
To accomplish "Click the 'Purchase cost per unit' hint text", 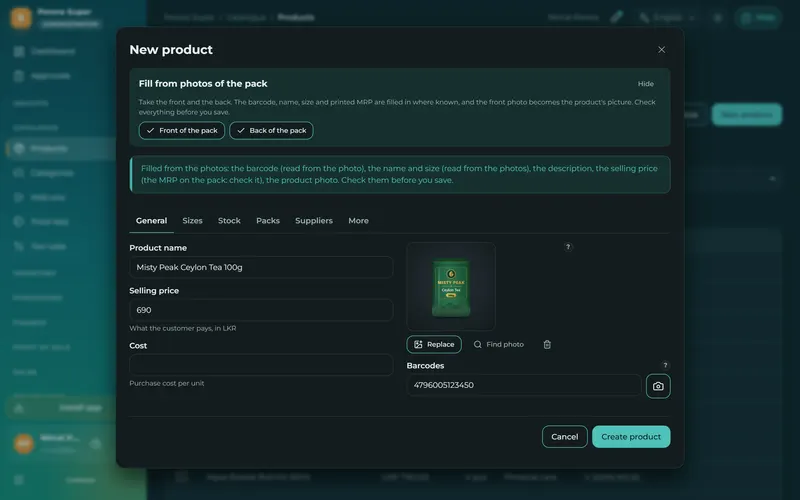I will [166, 383].
